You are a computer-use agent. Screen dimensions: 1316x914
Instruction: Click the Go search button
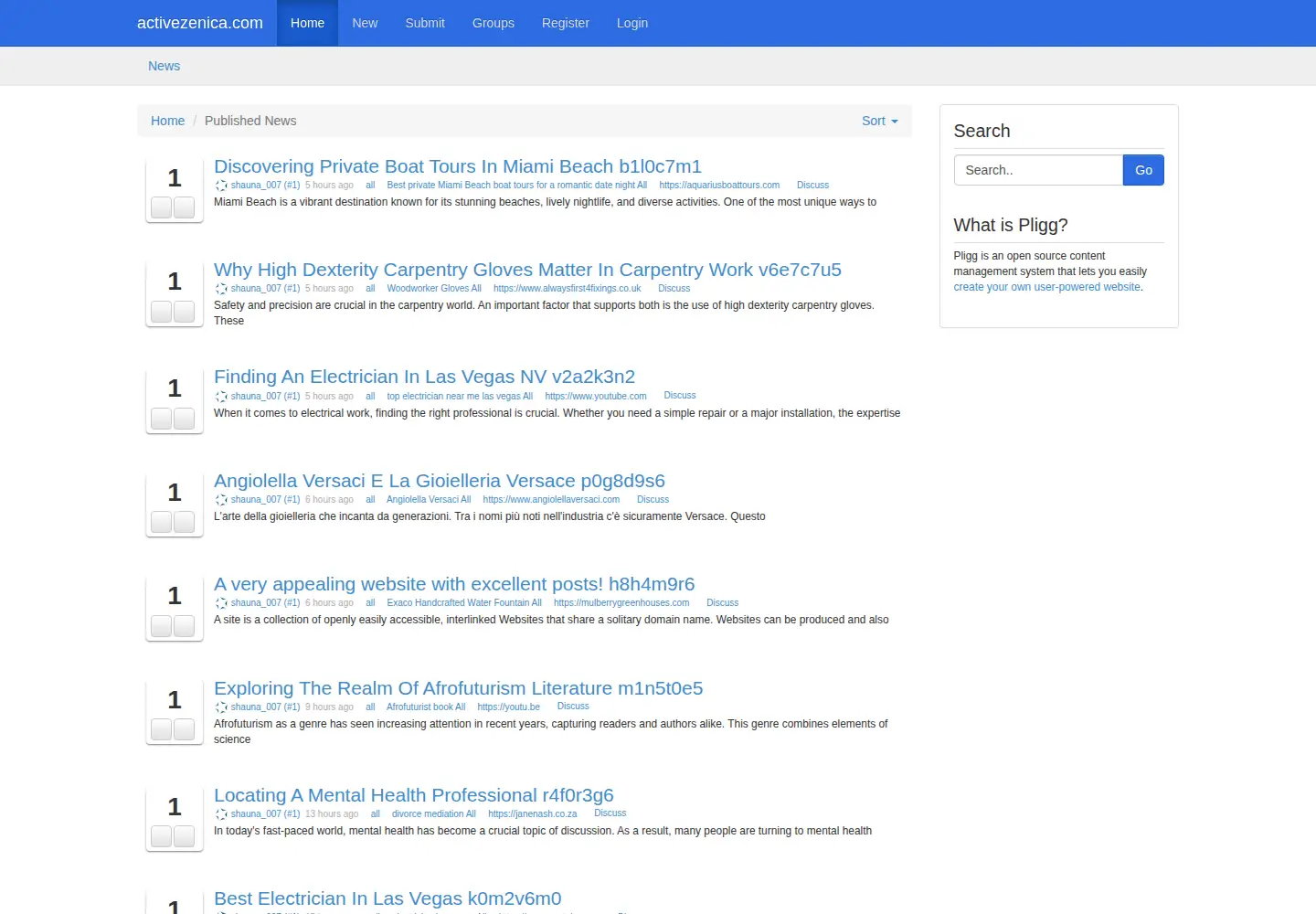(1143, 170)
